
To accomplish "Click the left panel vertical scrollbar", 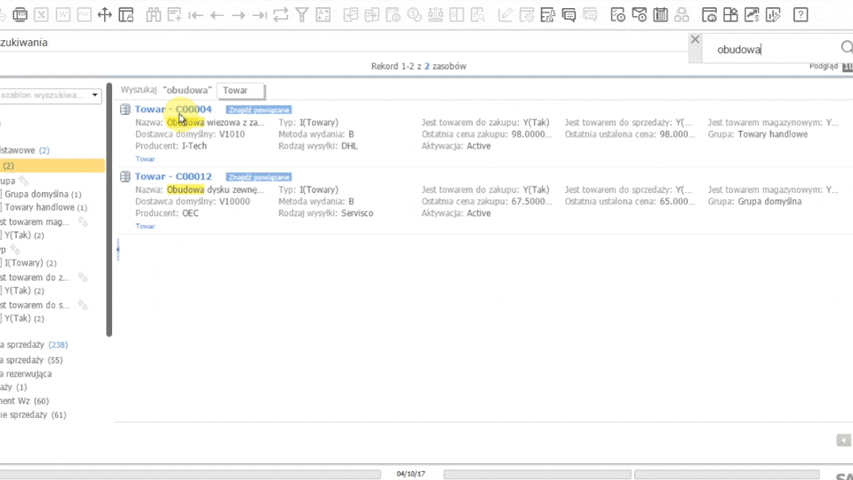I will (109, 210).
